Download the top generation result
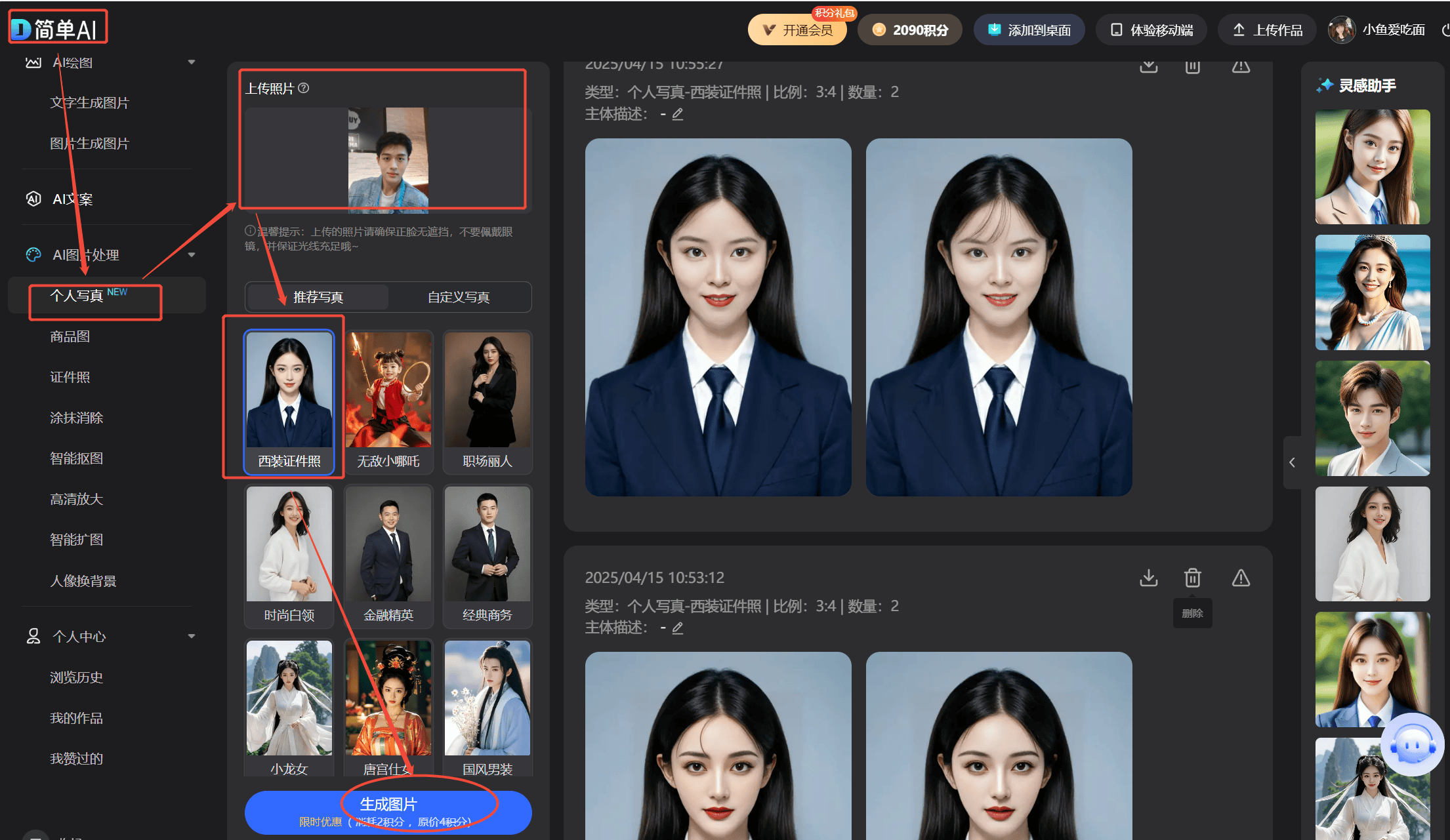 [x=1149, y=66]
